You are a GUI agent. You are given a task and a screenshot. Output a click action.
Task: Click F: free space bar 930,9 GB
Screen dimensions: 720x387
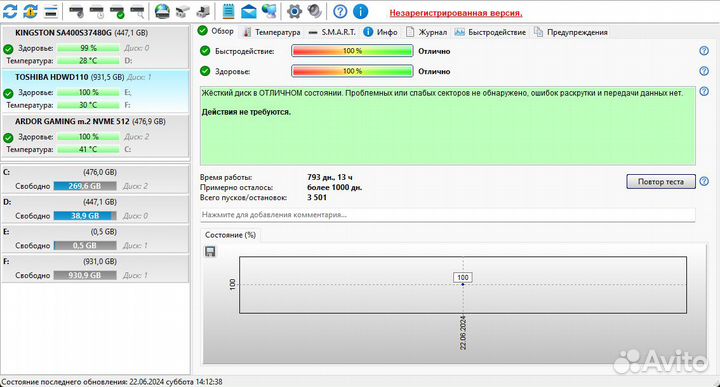(x=85, y=275)
